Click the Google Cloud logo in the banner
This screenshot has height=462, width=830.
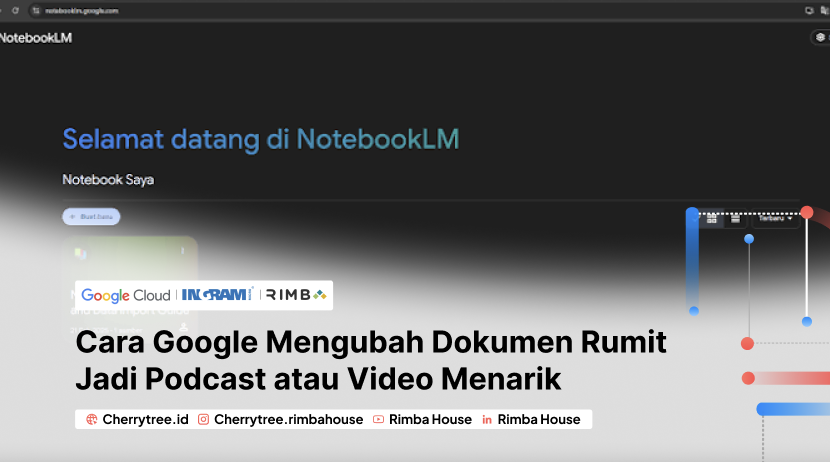pyautogui.click(x=126, y=295)
